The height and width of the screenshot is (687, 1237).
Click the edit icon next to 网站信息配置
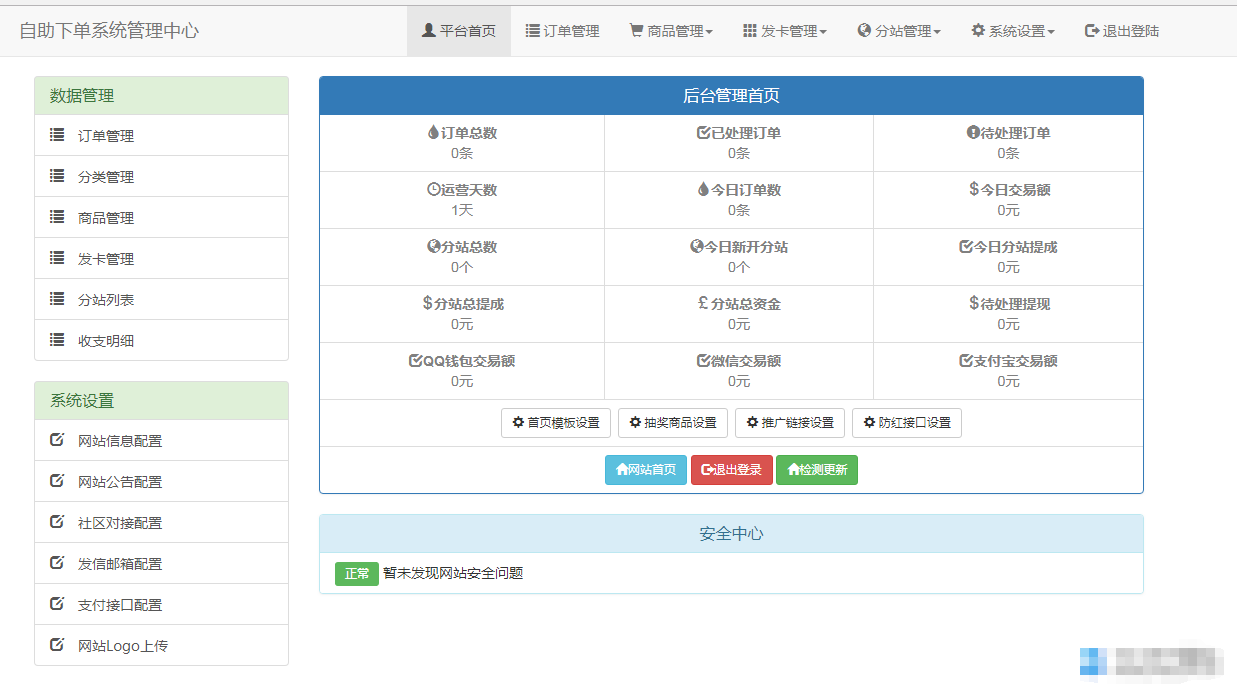point(57,440)
